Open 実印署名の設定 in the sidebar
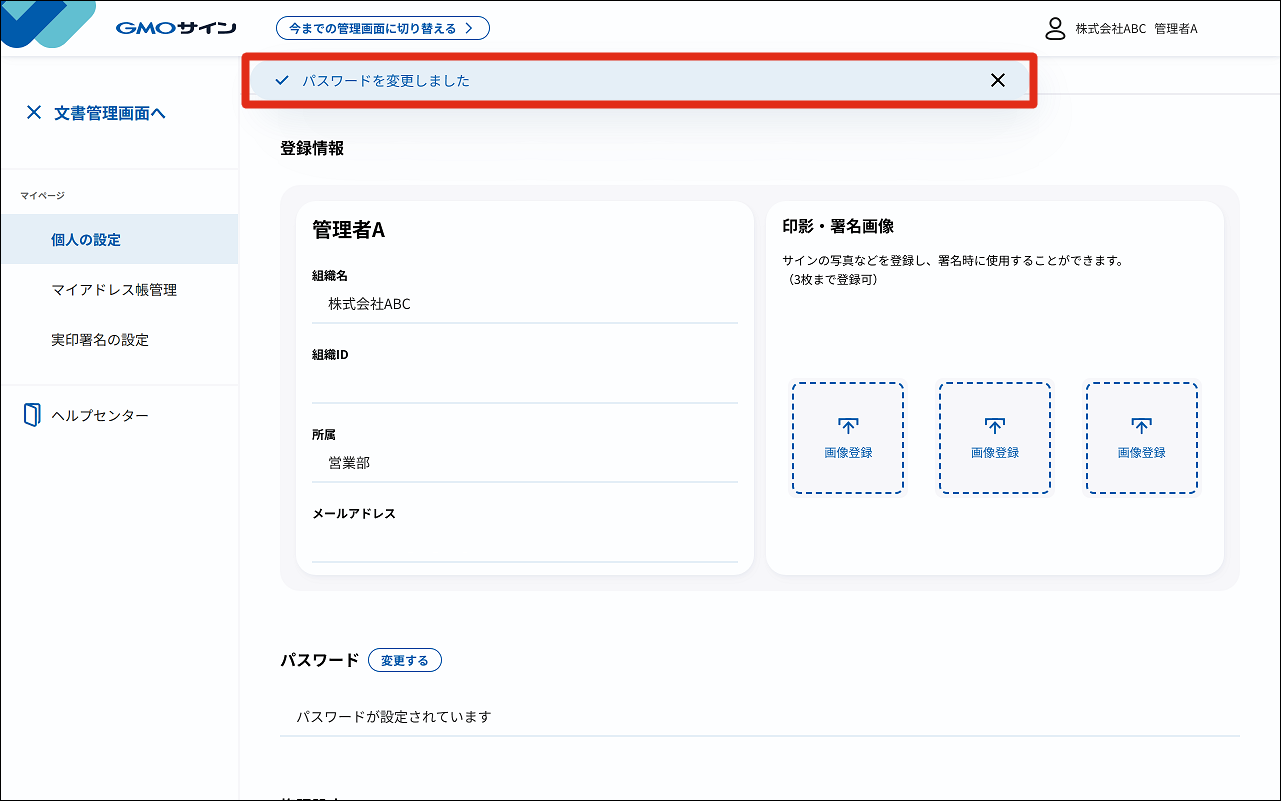 (100, 340)
